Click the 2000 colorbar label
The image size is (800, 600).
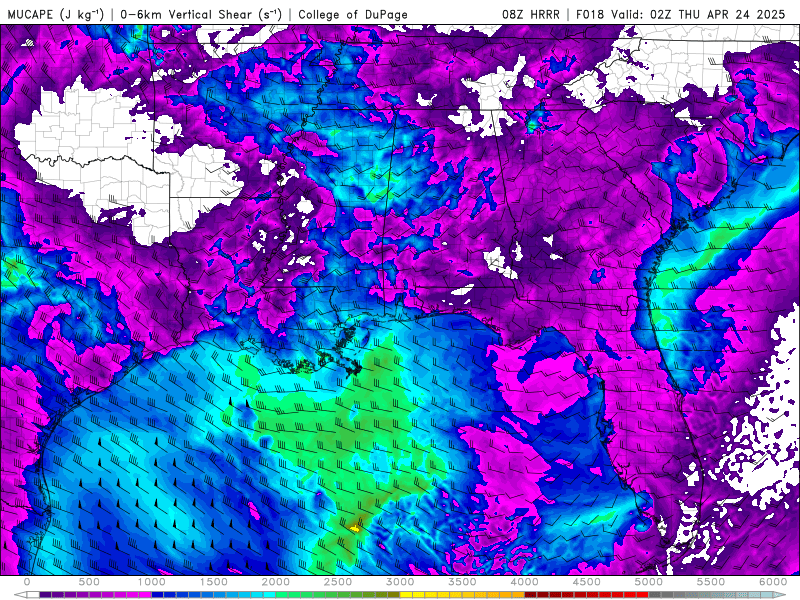(276, 582)
